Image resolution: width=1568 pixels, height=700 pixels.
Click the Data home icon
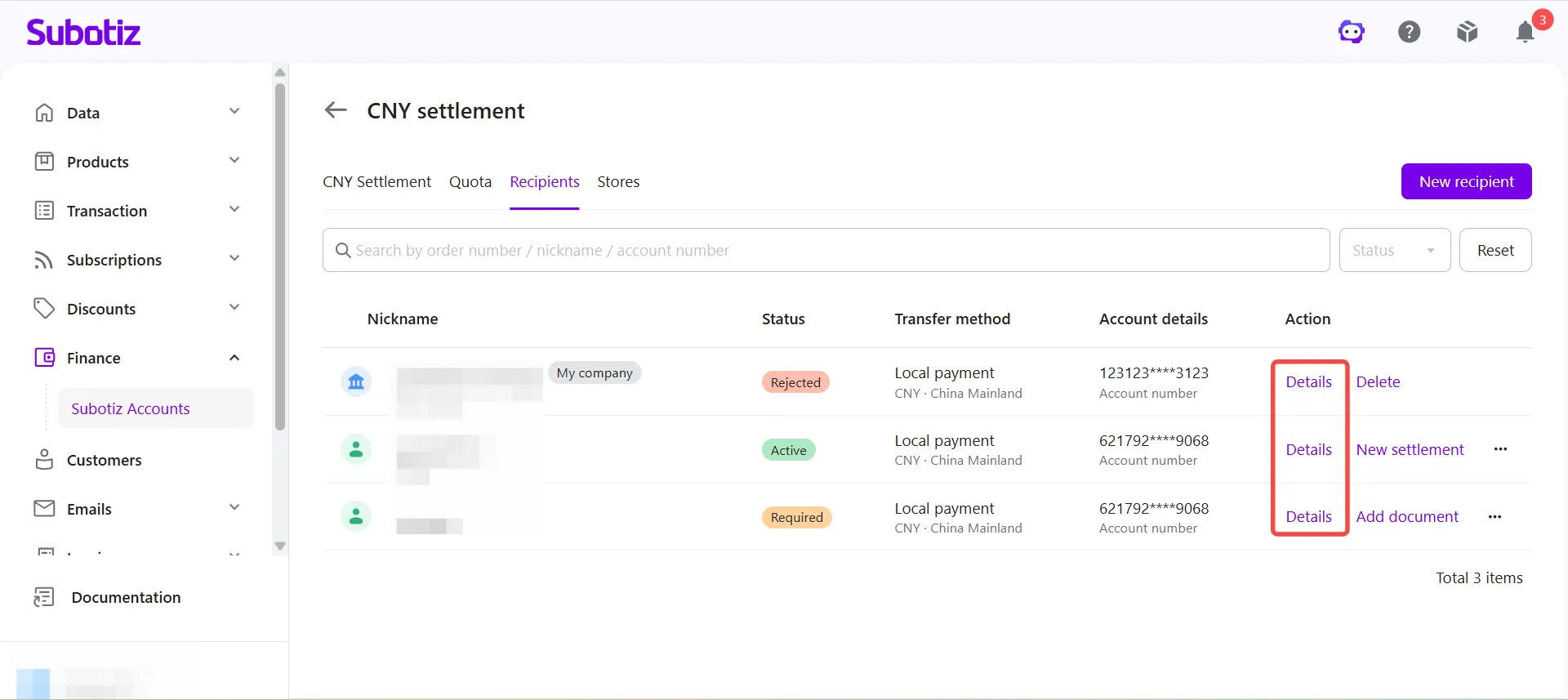(44, 113)
